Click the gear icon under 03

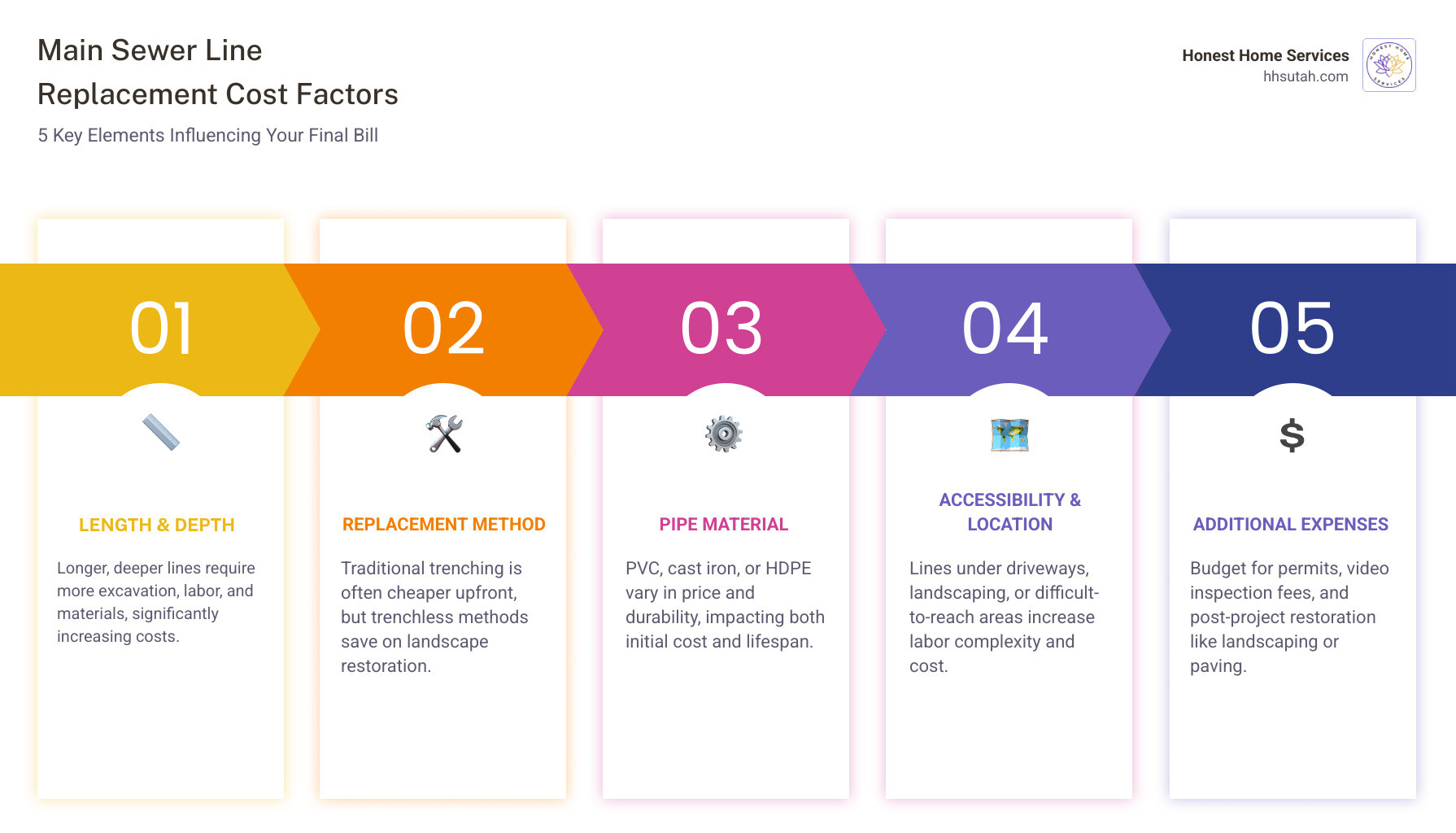coord(724,434)
